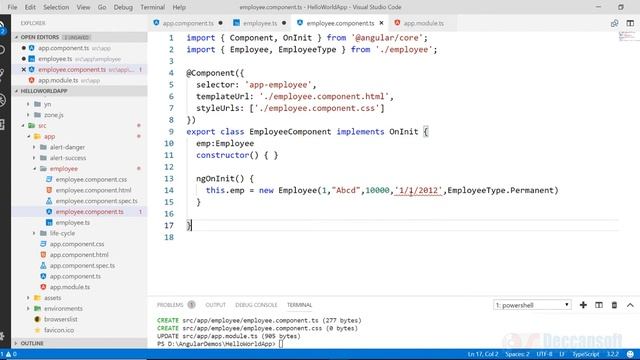The height and width of the screenshot is (360, 640).
Task: Open employee.component.css in the explorer
Action: tap(91, 179)
